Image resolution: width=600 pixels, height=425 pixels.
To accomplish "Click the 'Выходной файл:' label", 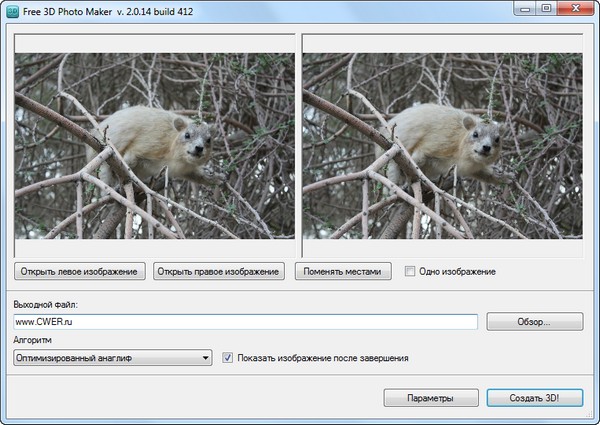I will 46,303.
